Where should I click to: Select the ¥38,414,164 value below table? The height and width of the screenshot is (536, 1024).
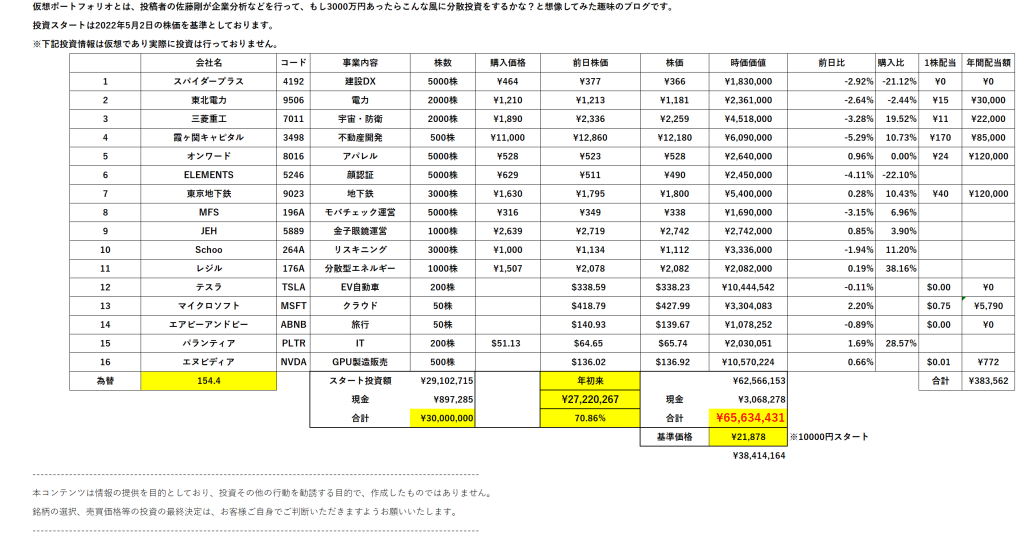pyautogui.click(x=759, y=456)
